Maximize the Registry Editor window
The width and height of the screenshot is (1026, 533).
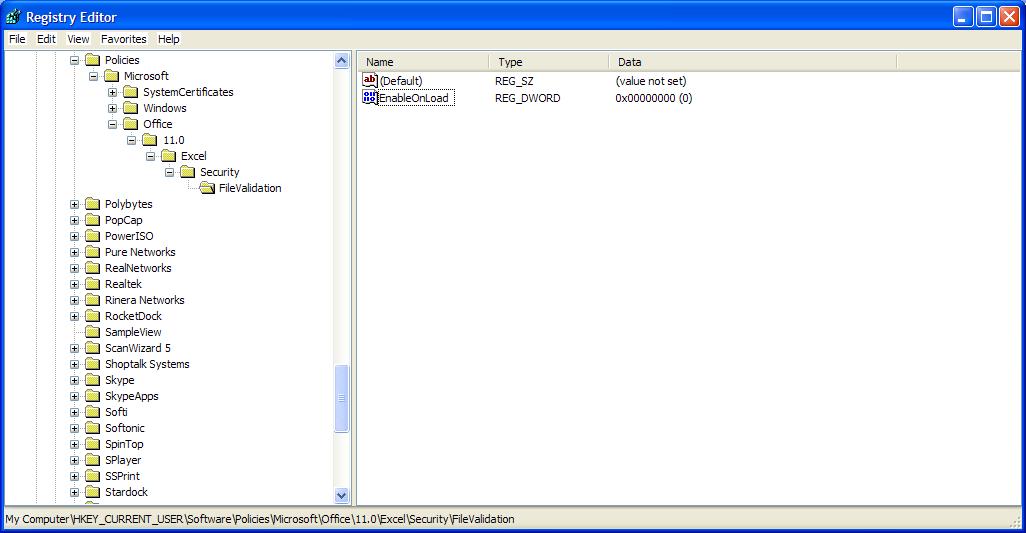click(x=985, y=16)
